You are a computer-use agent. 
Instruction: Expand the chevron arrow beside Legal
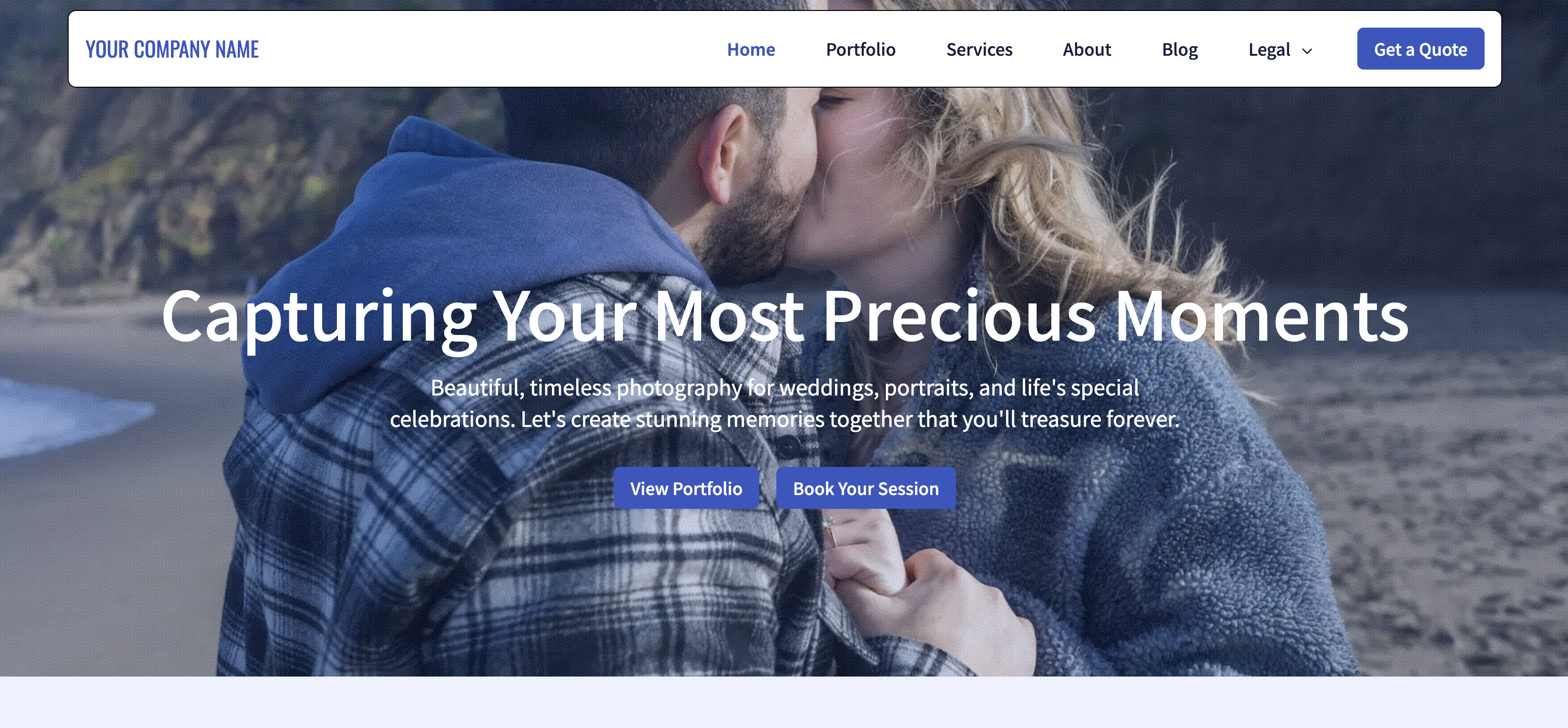(1306, 51)
